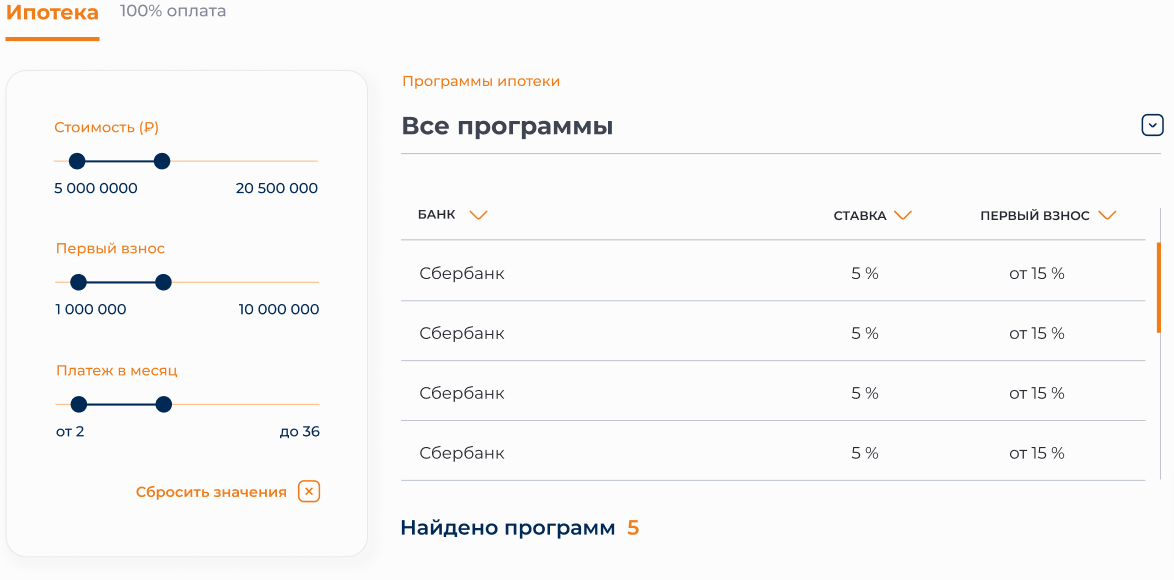1174x580 pixels.
Task: Open the Все программы dropdown chevron icon
Action: tap(1152, 125)
